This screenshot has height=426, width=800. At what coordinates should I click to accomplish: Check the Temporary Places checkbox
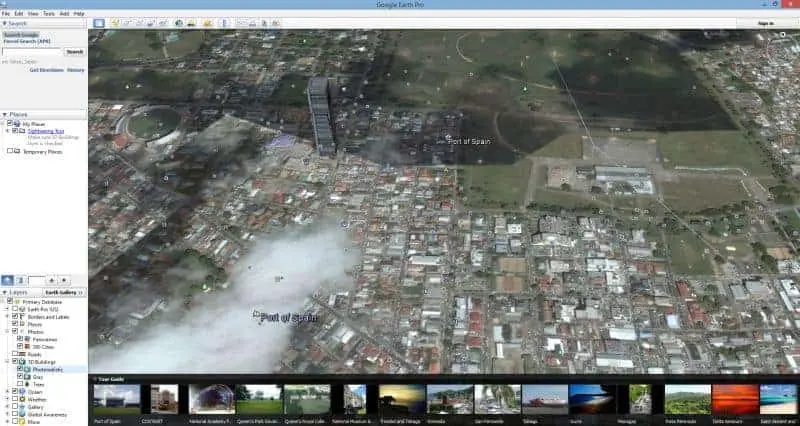pos(11,151)
